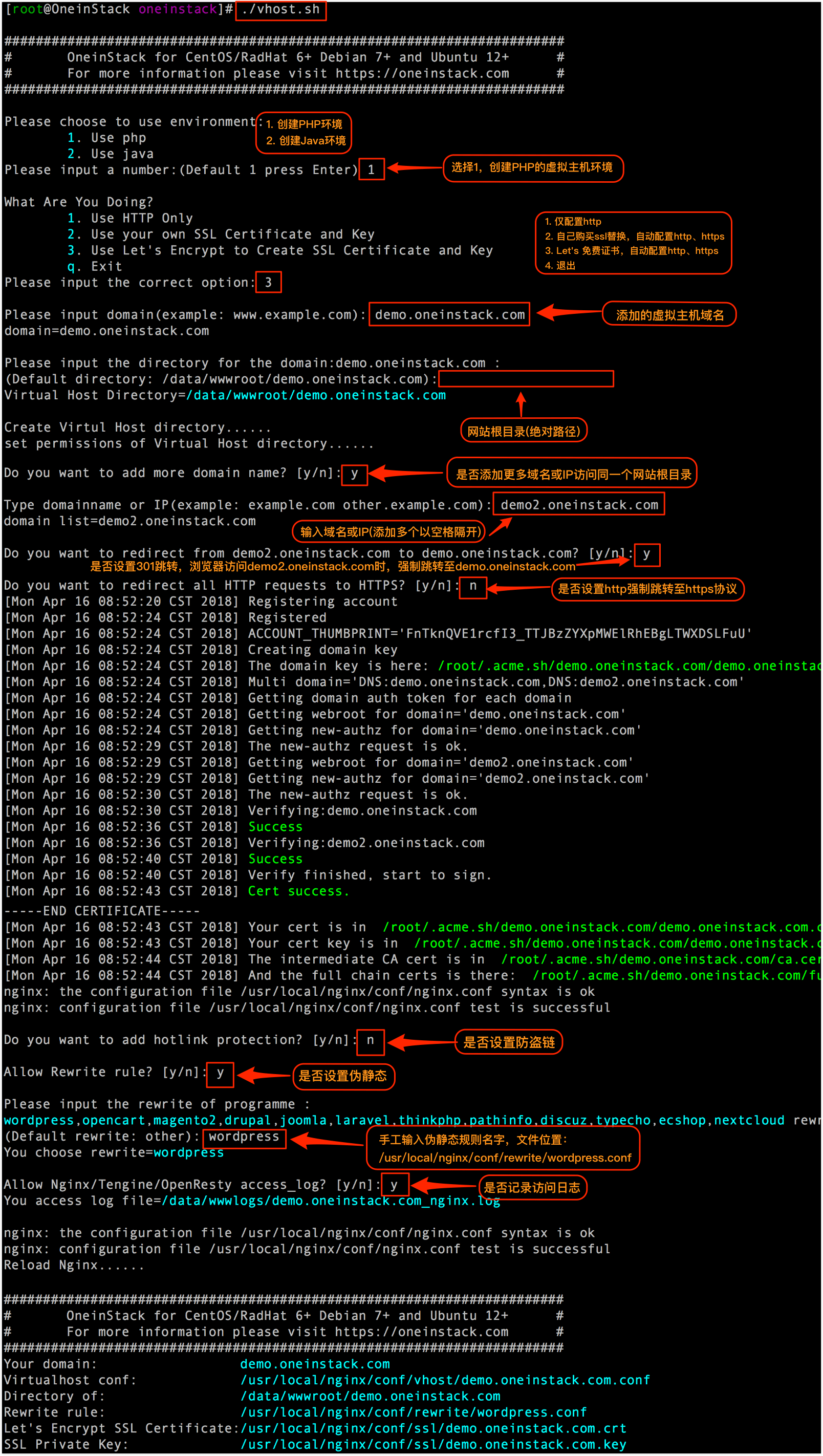823x1456 pixels.
Task: Click the wordpress option in rewrite list
Action: click(x=38, y=1120)
